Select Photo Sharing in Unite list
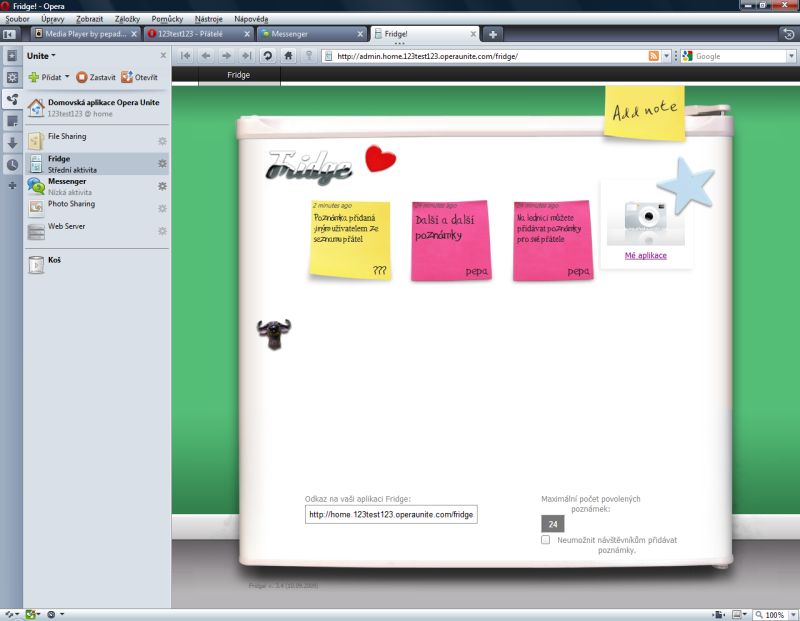This screenshot has height=621, width=800. click(x=97, y=208)
